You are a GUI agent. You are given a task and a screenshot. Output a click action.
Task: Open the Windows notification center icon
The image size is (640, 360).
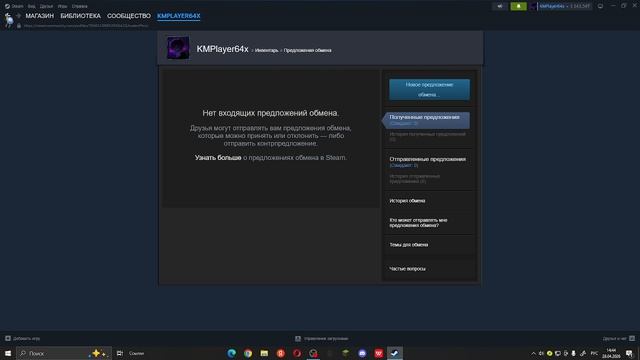(x=629, y=353)
